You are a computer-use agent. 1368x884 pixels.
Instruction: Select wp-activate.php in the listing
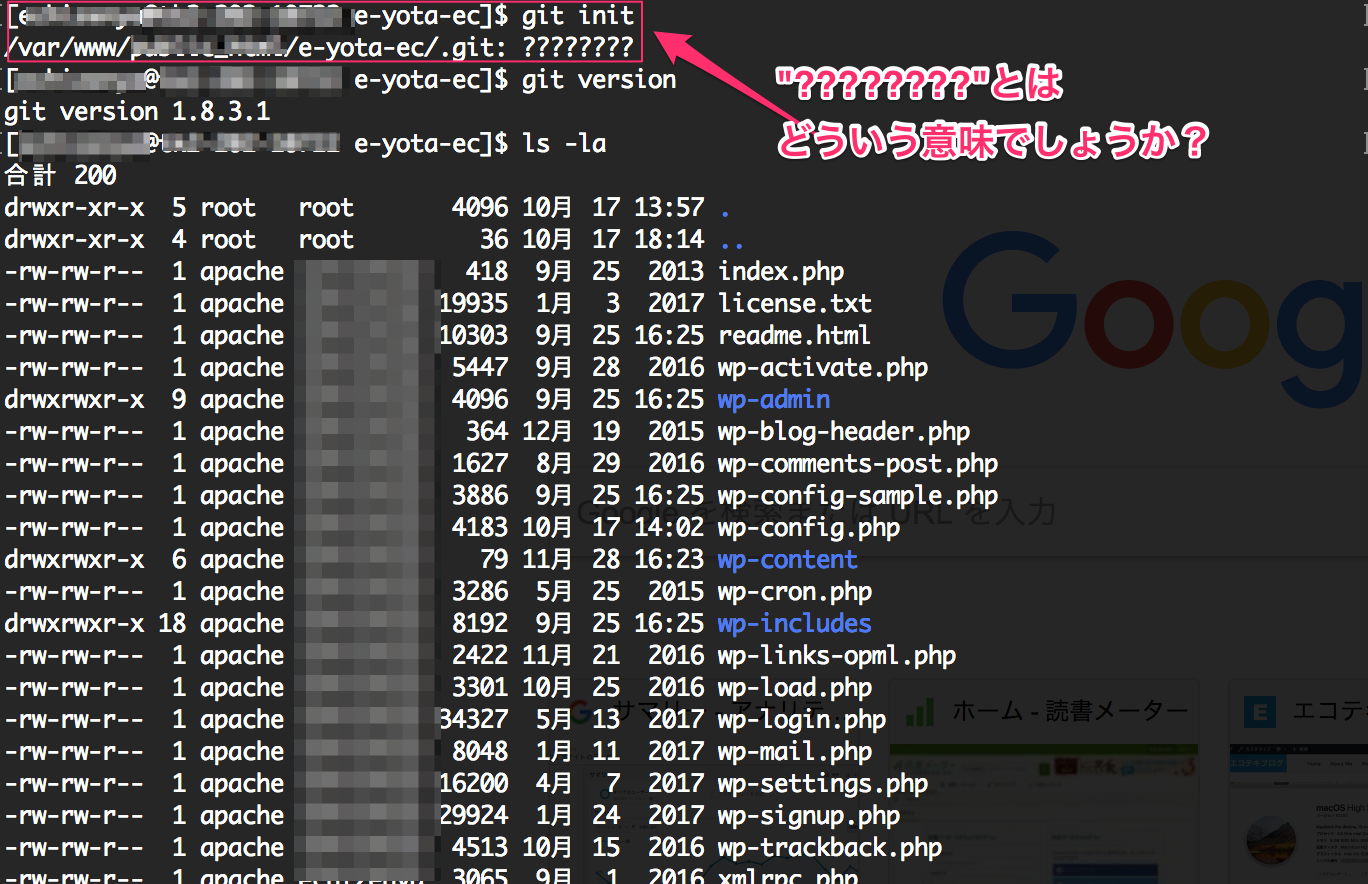point(823,368)
